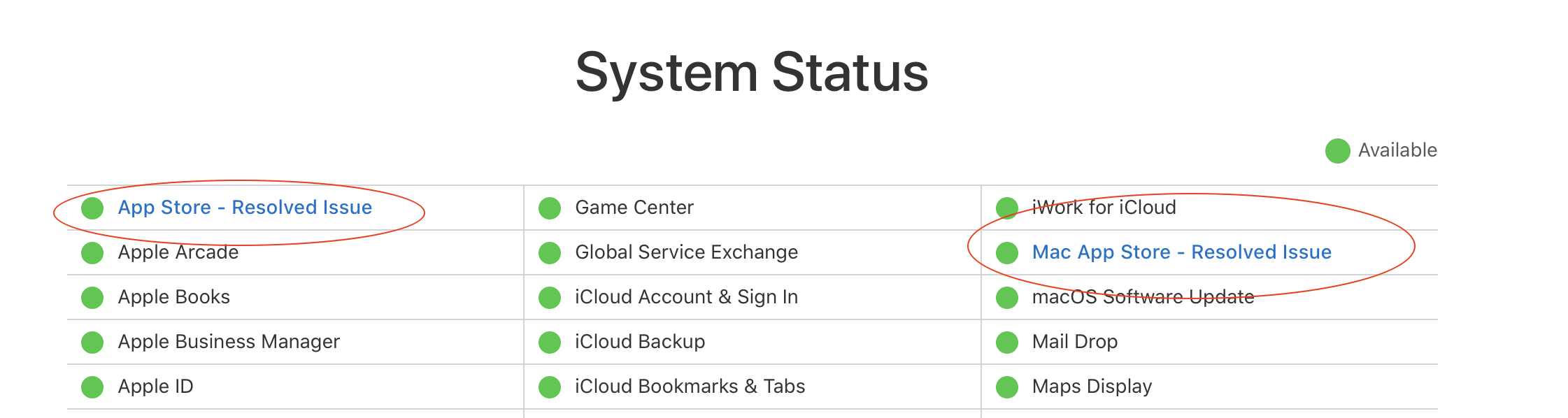Screen dimensions: 1568x418
Task: Click the Available legend label
Action: [1397, 150]
